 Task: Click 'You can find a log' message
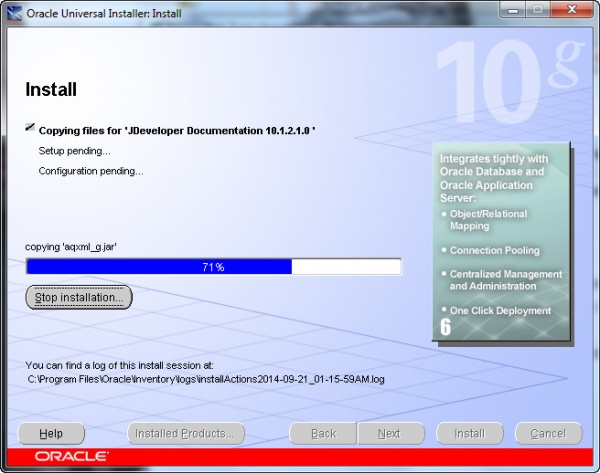pyautogui.click(x=119, y=366)
